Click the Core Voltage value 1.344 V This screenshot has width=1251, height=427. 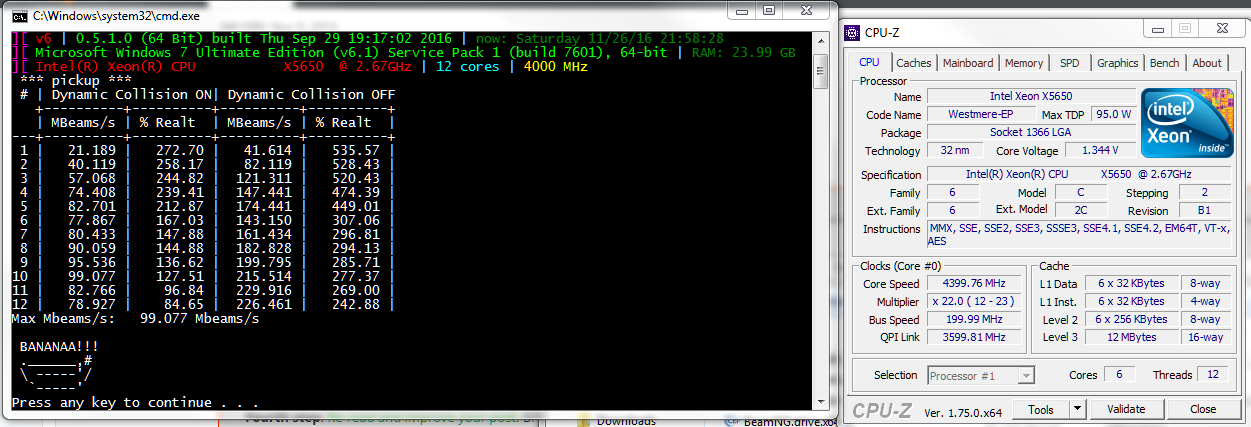(1100, 151)
